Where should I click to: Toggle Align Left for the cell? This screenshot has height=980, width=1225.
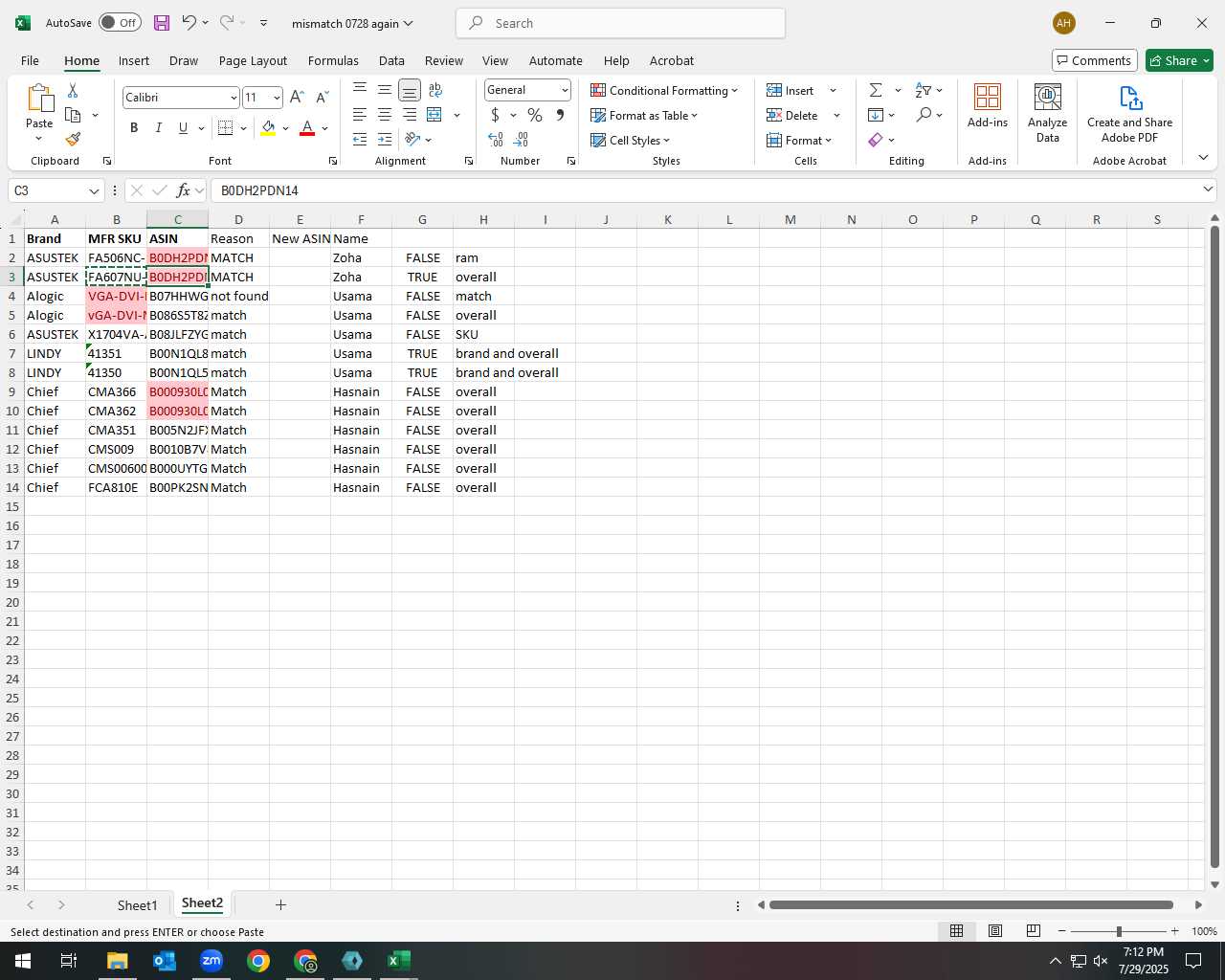pos(360,115)
